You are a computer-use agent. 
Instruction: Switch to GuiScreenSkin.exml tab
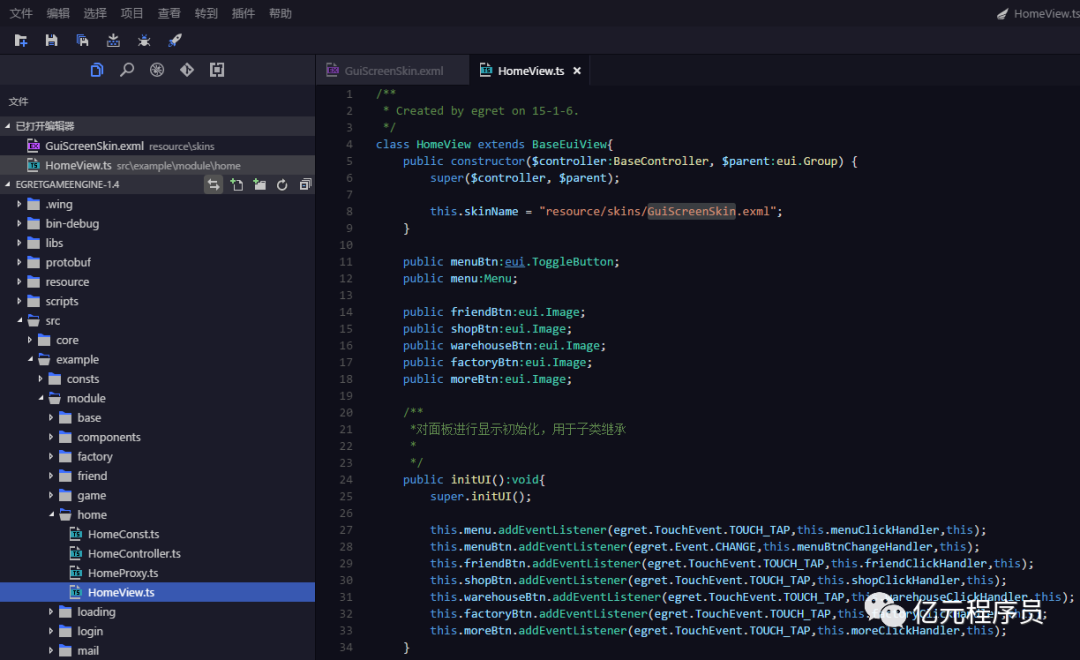click(x=393, y=71)
